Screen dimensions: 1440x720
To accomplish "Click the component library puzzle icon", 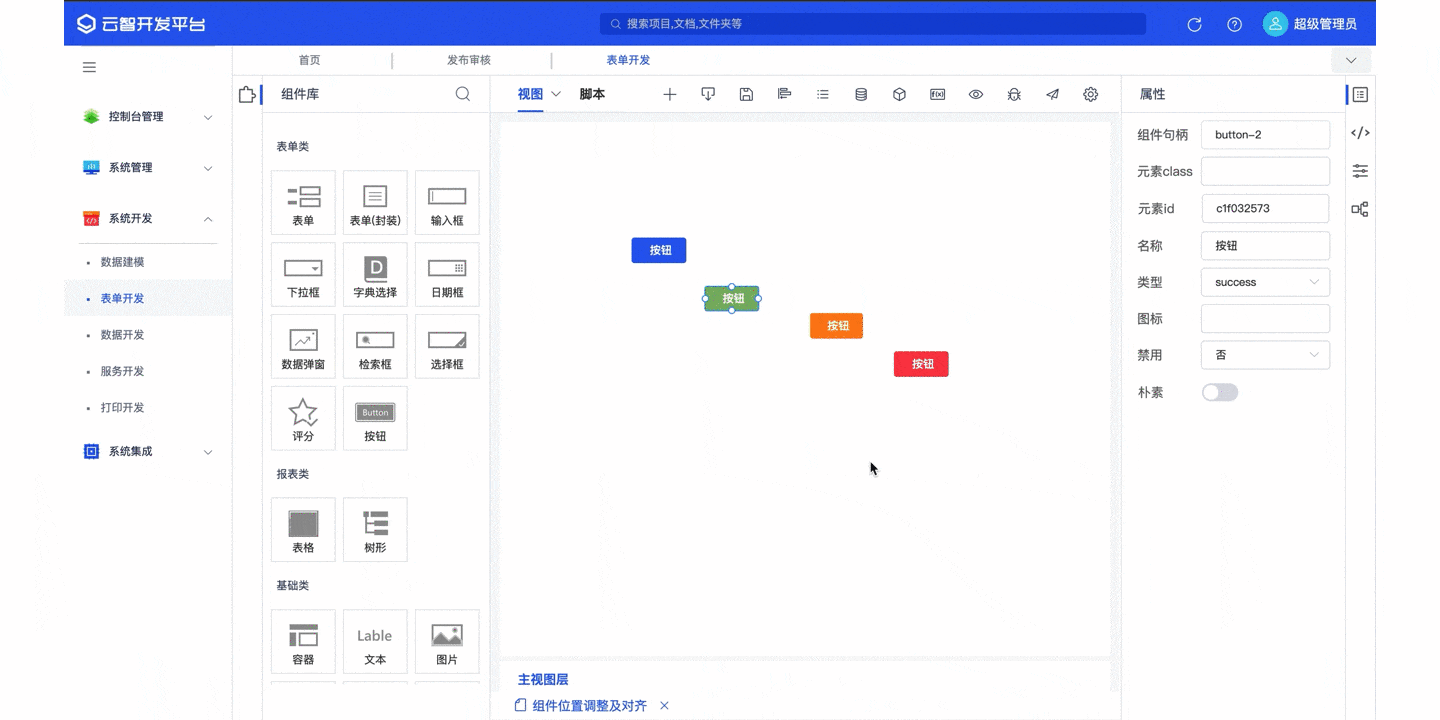I will click(247, 95).
